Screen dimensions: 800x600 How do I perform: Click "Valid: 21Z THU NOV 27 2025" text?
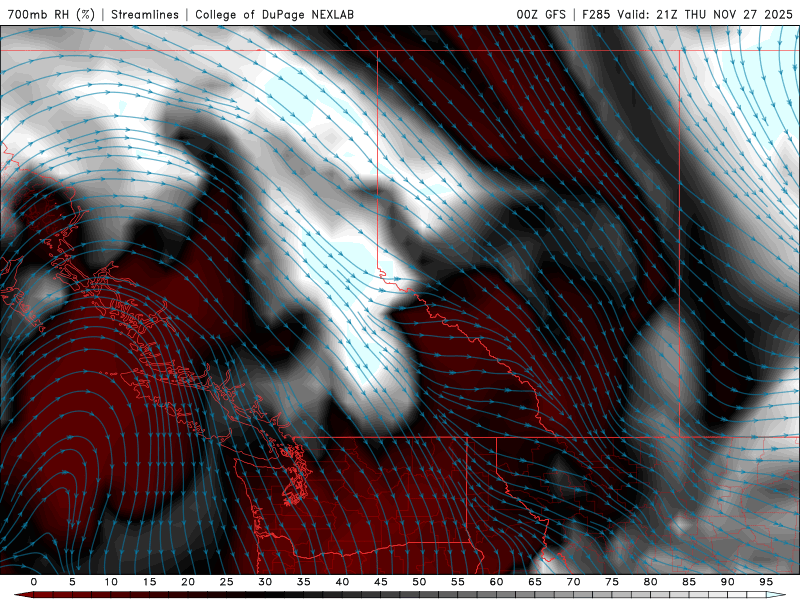(705, 14)
